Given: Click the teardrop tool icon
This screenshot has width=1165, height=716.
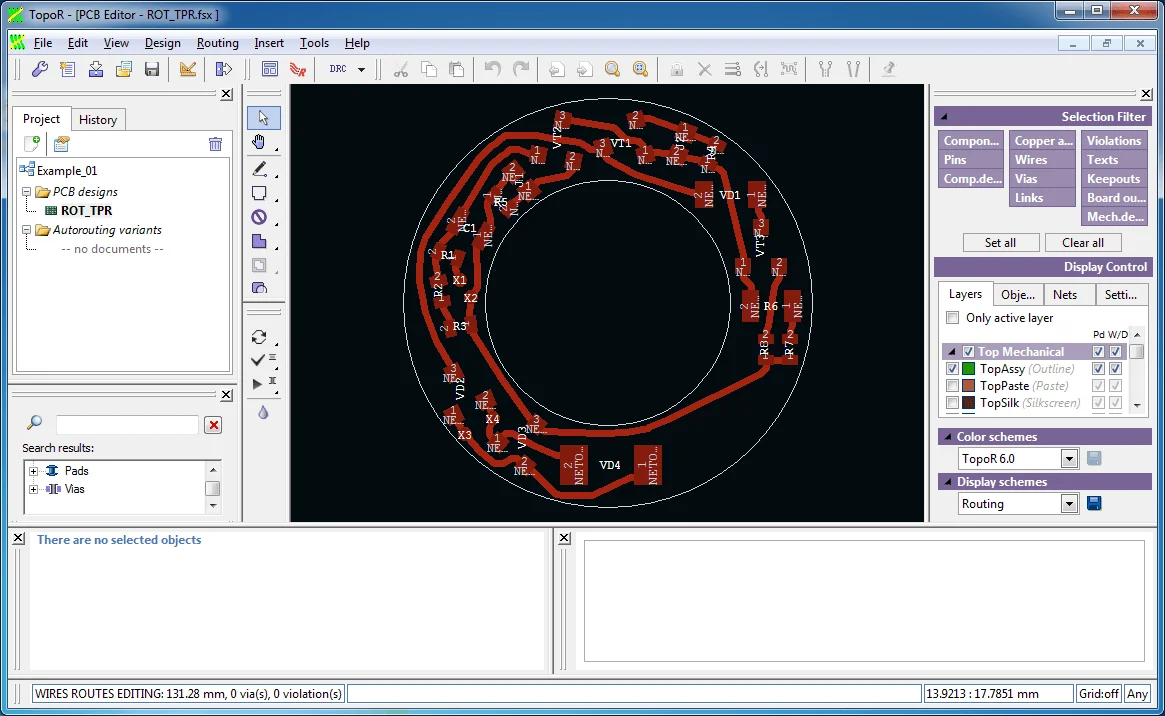Looking at the screenshot, I should click(x=263, y=412).
